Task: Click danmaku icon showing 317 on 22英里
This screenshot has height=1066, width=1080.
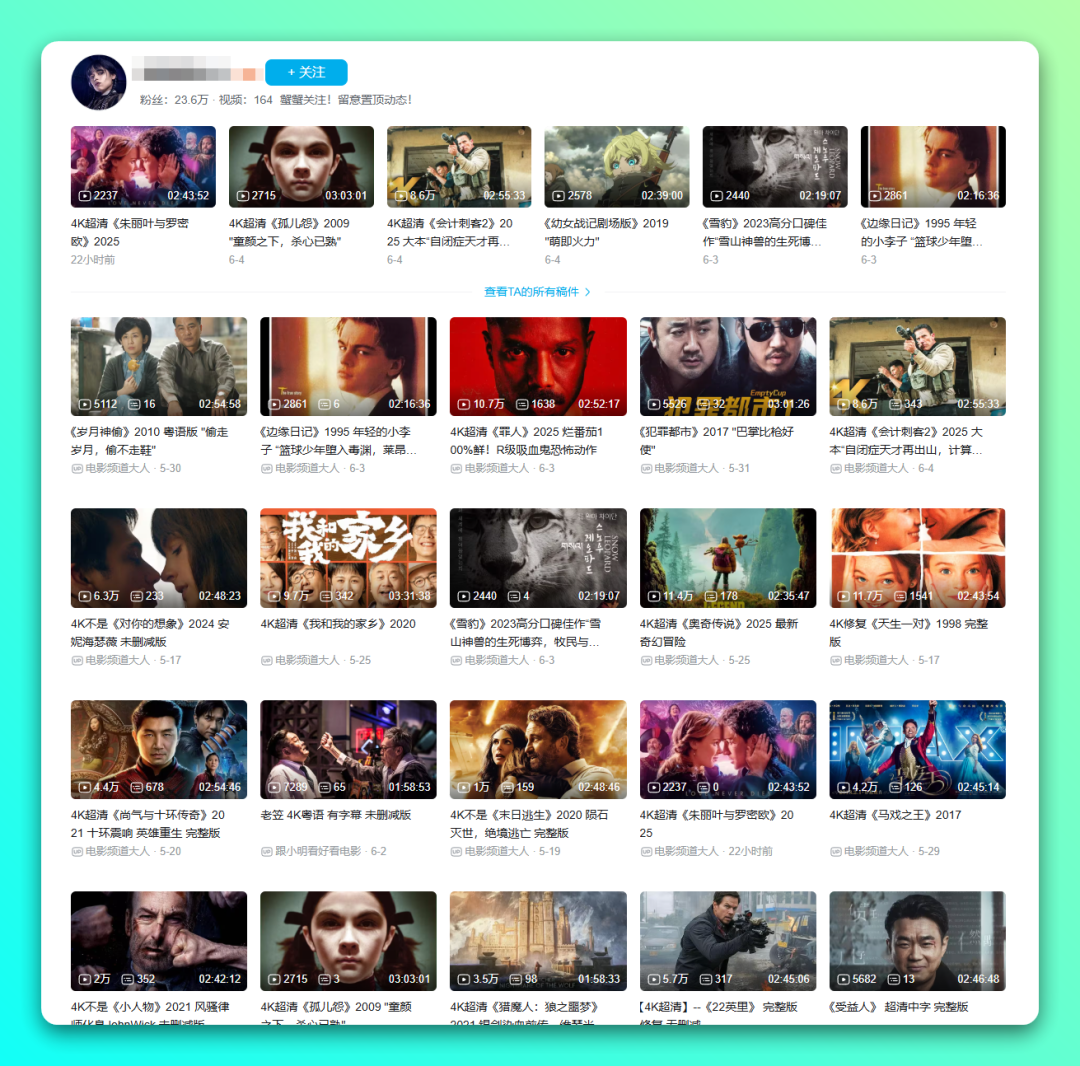Action: pos(706,979)
